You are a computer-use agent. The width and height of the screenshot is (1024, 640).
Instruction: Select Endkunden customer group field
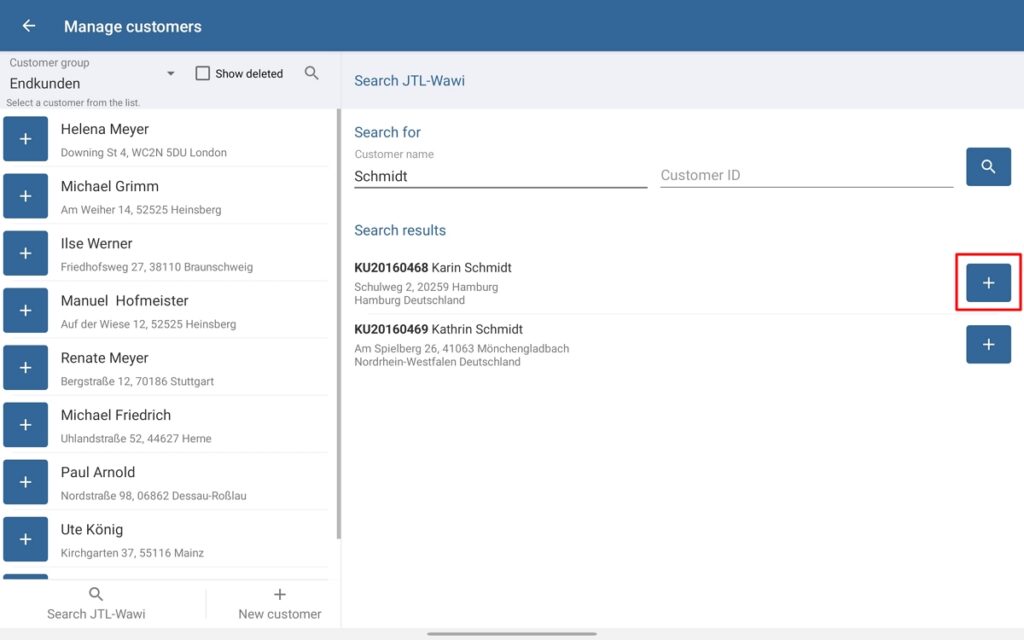pyautogui.click(x=85, y=83)
